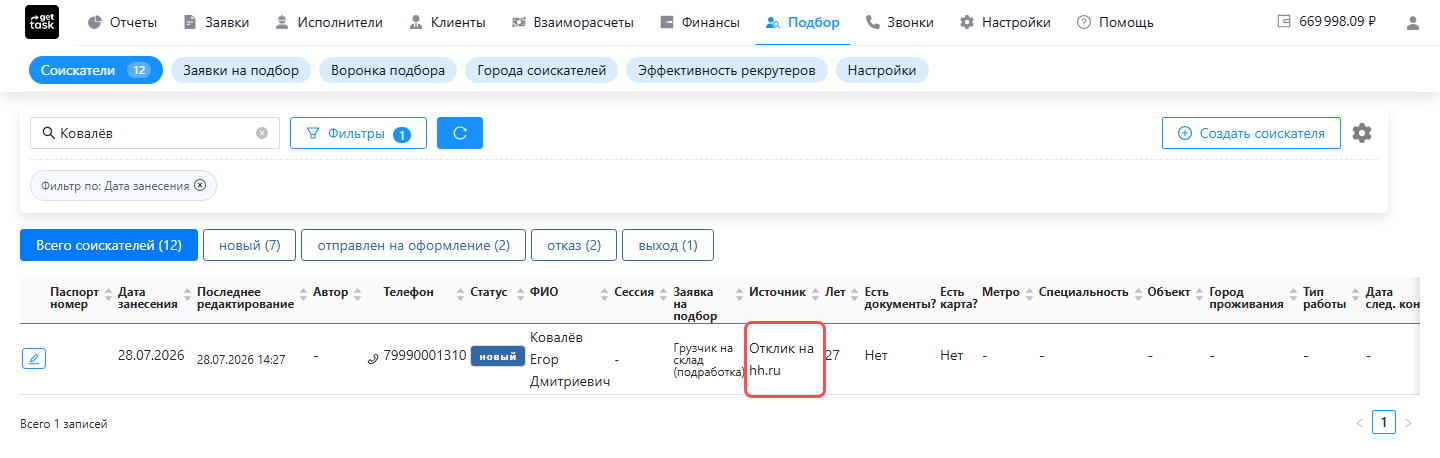Click Грузчик на склад (подработка) cell

[x=709, y=359]
